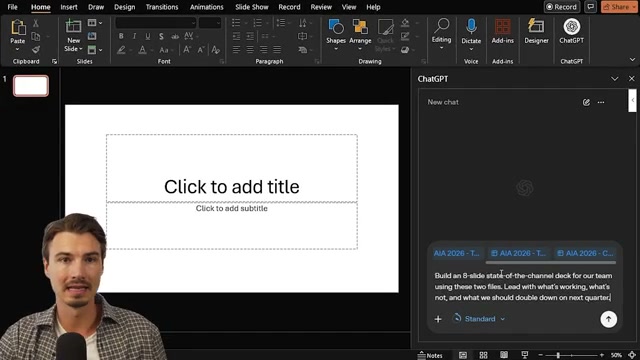Expand the Share button dropdown arrow

click(x=634, y=7)
